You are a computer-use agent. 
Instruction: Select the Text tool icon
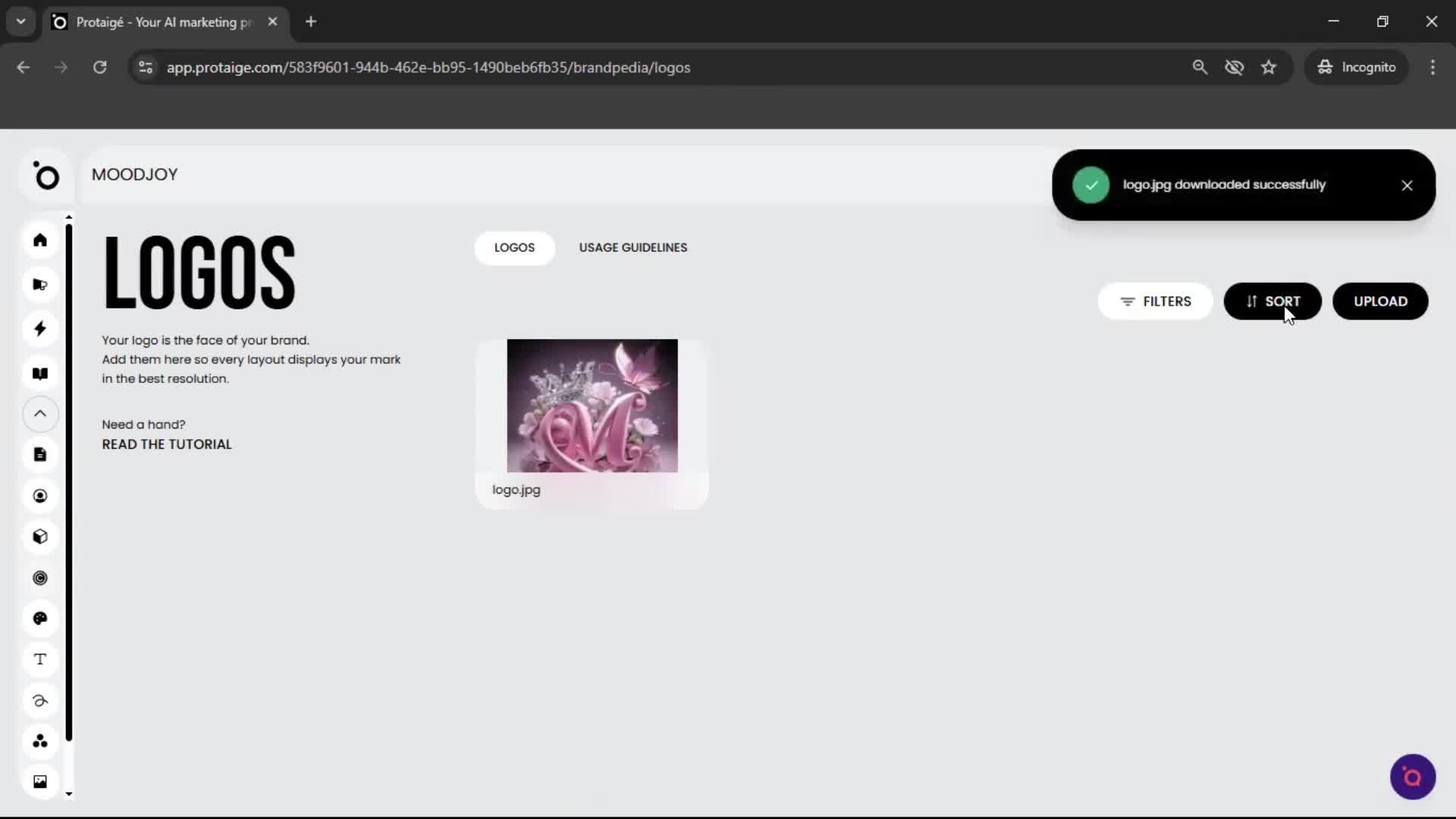pos(39,659)
